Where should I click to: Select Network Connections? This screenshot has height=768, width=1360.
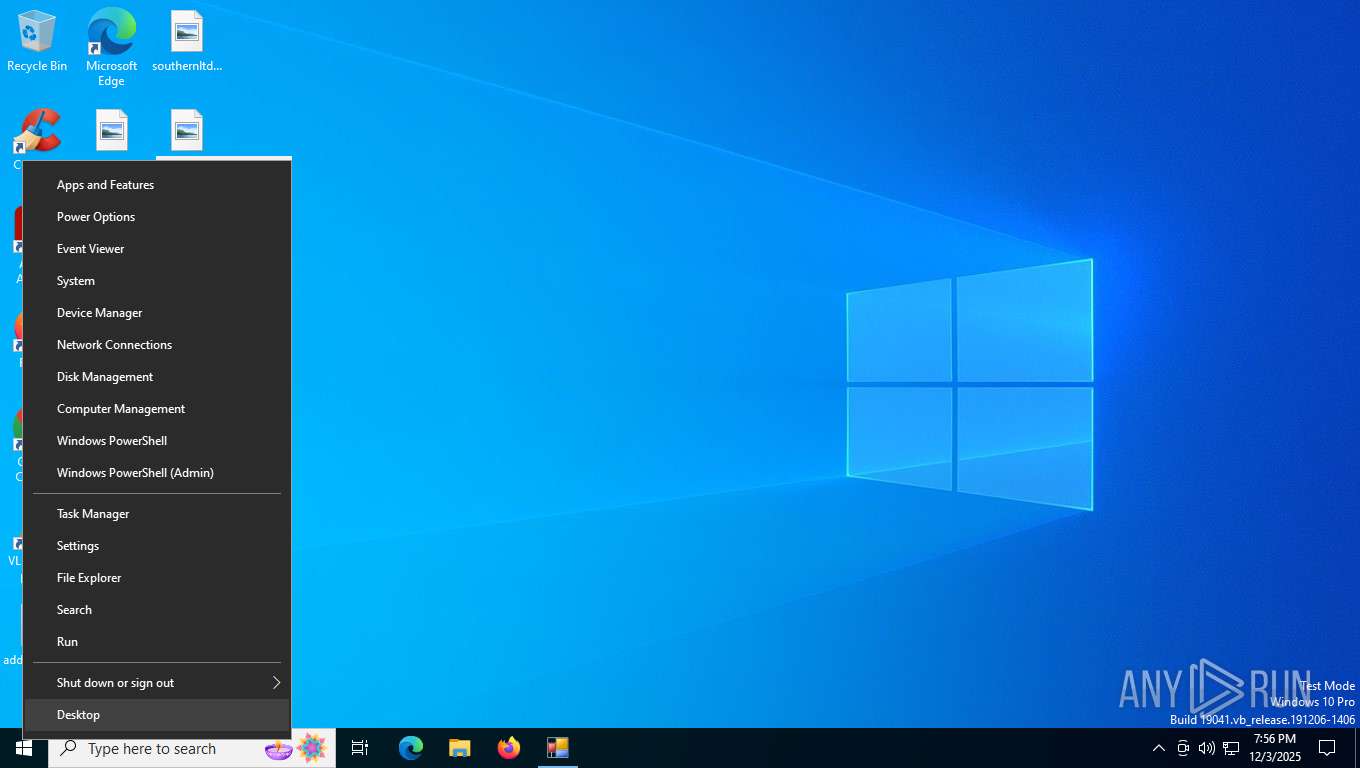(157, 345)
